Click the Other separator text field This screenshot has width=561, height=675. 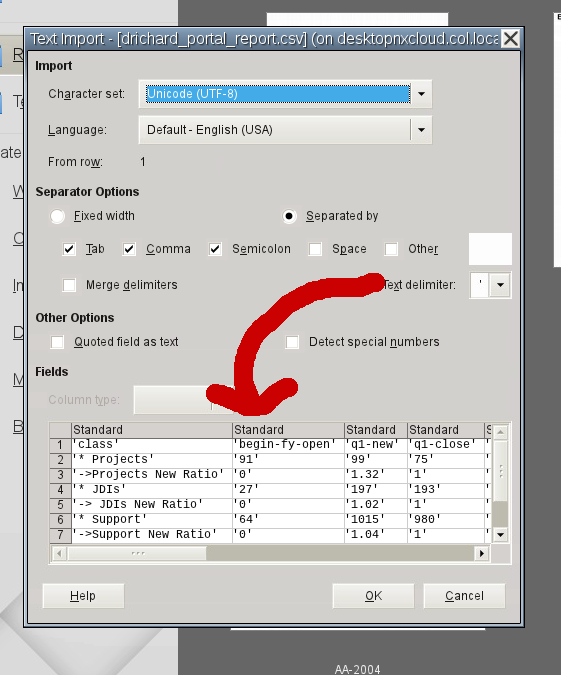(490, 249)
